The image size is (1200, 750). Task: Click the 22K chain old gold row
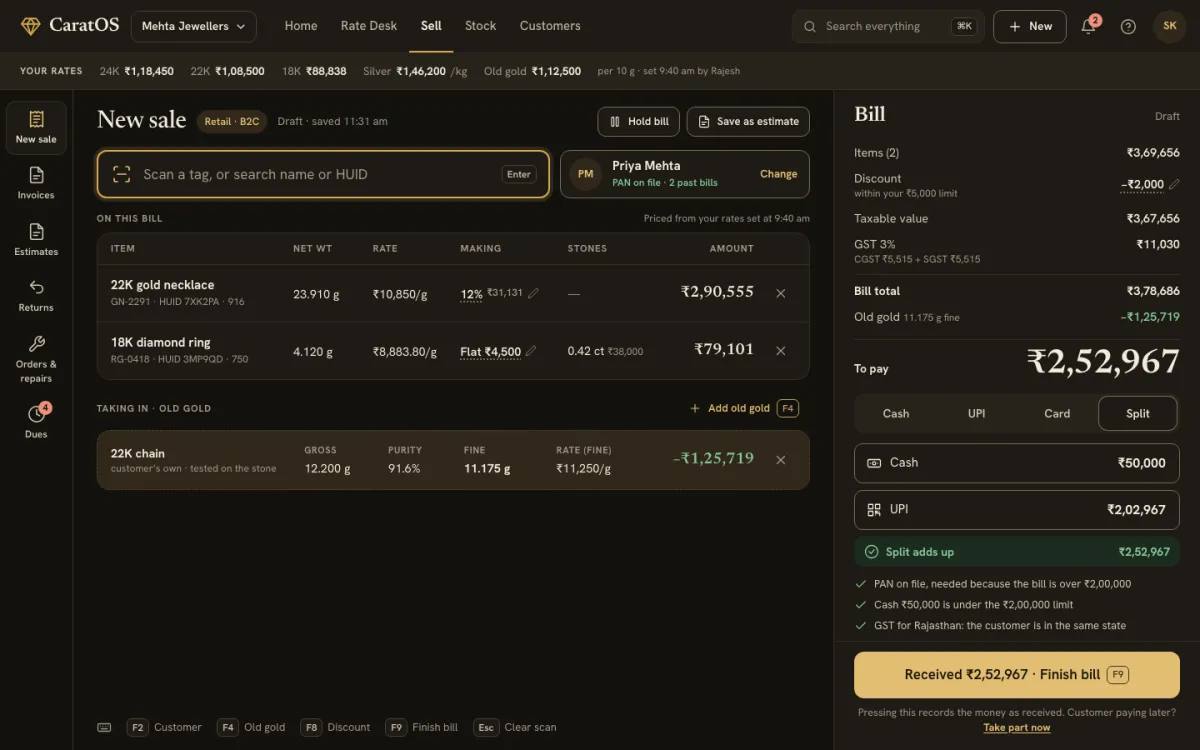(453, 460)
